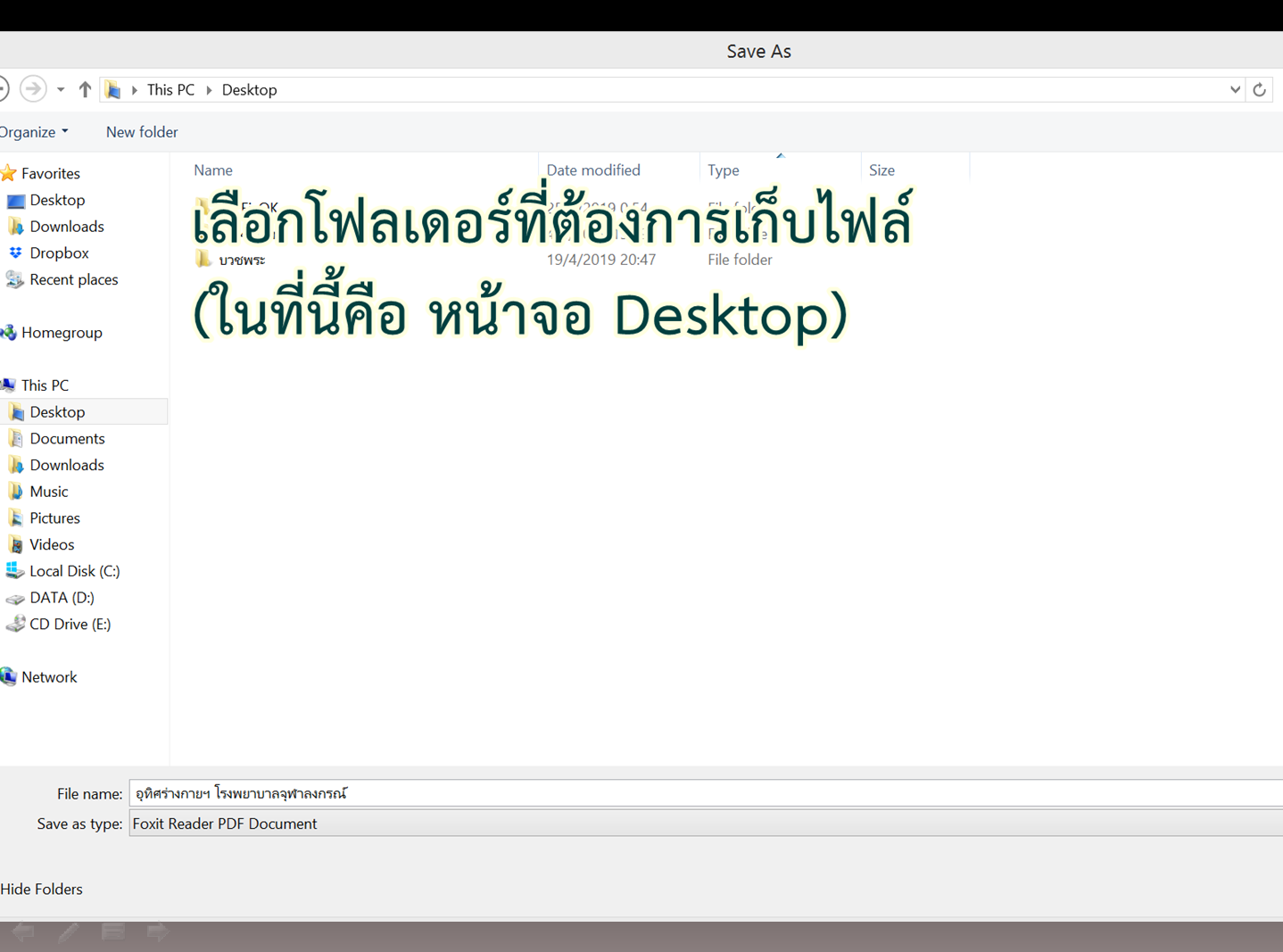Open the Network item in the sidebar
Viewport: 1283px width, 952px height.
pos(49,676)
